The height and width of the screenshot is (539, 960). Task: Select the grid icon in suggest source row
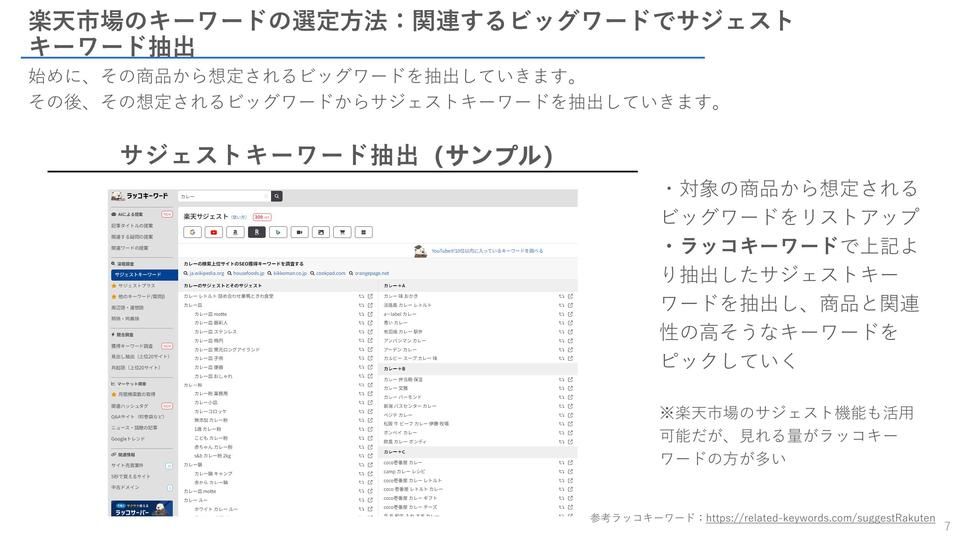pos(364,232)
